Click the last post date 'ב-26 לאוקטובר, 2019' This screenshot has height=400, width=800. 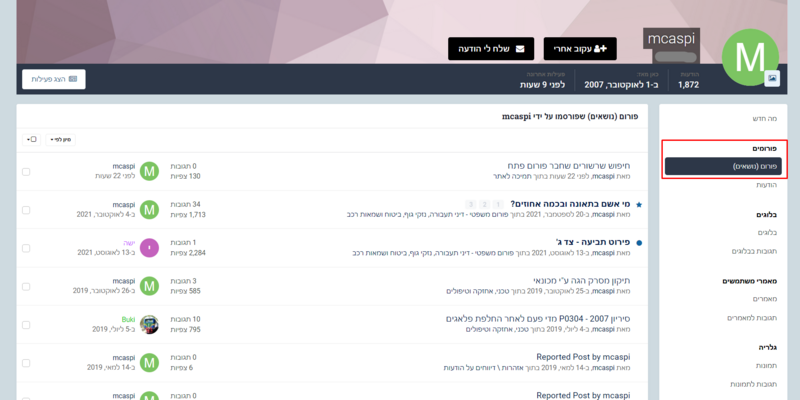coord(104,290)
